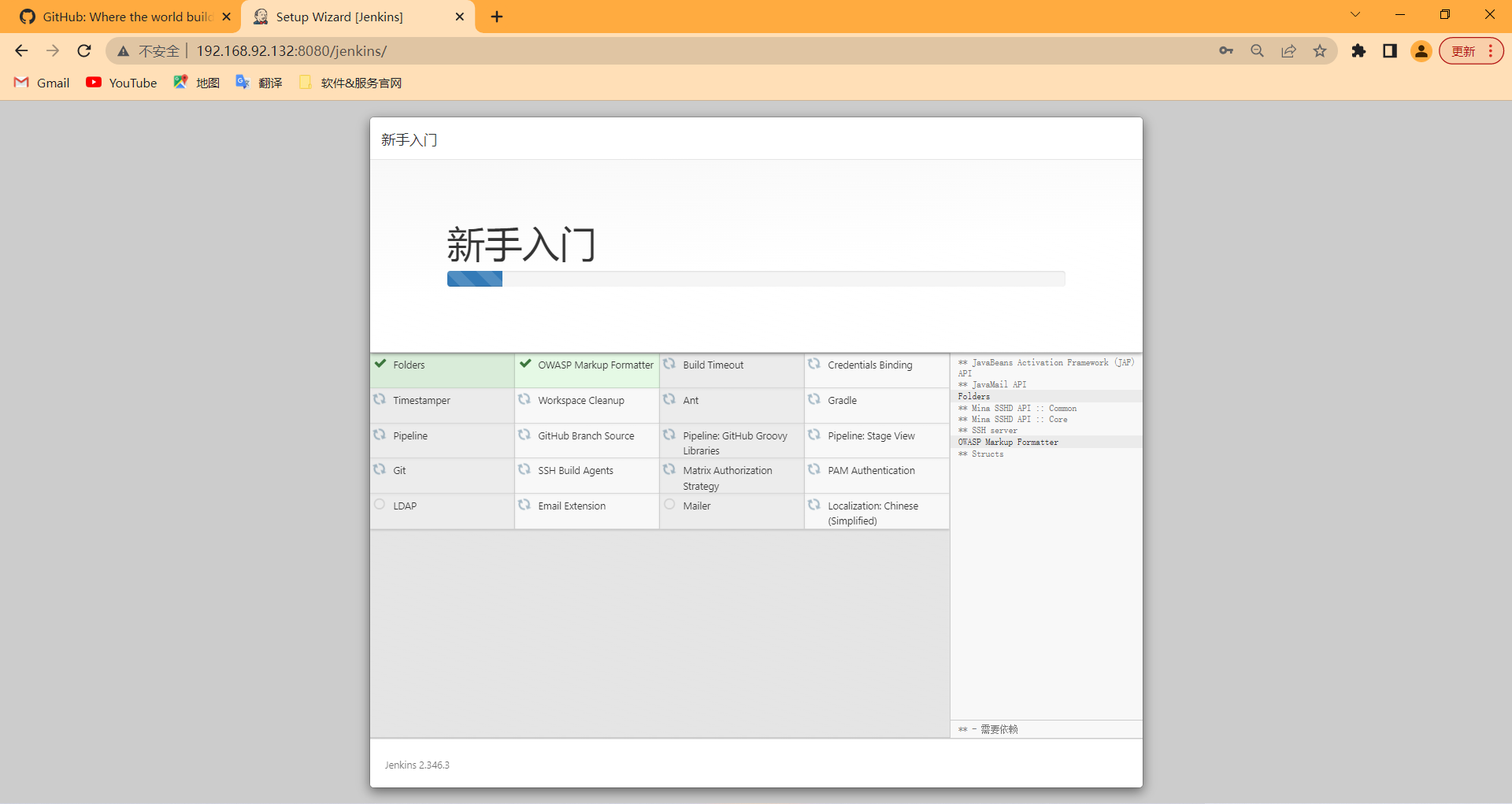Close the GitHub tab
Image resolution: width=1512 pixels, height=804 pixels.
pos(227,17)
